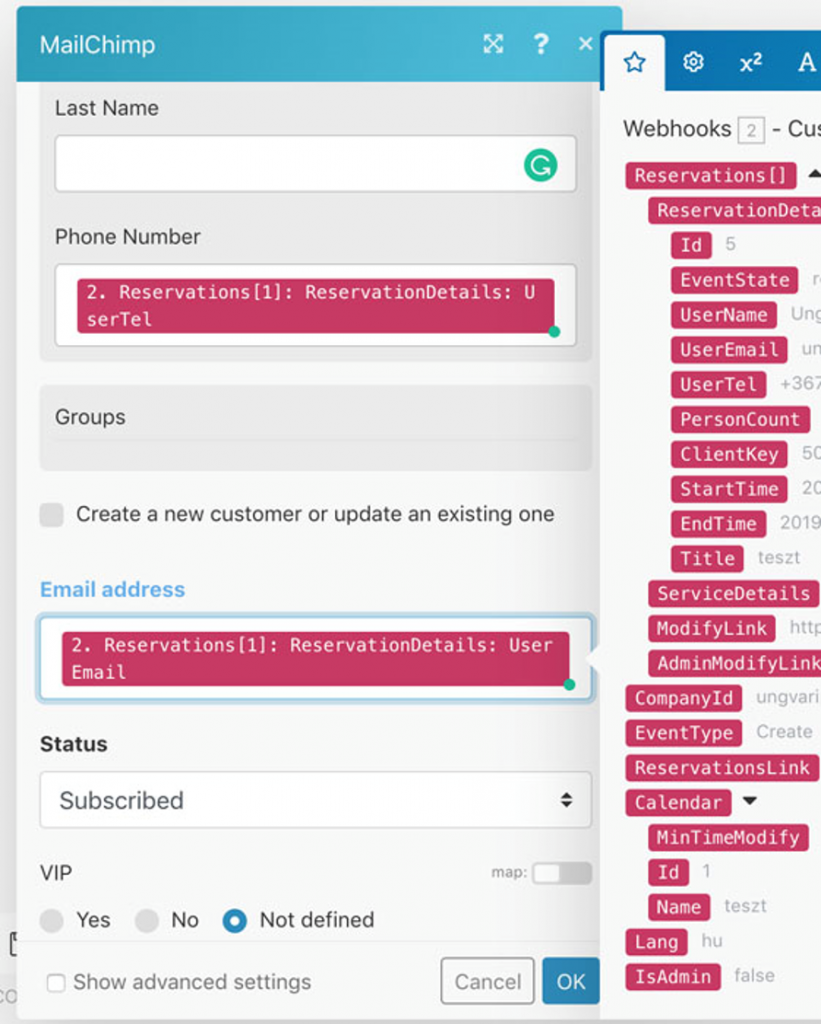821x1024 pixels.
Task: Collapse the Reservations[] tree arrow
Action: 814,174
